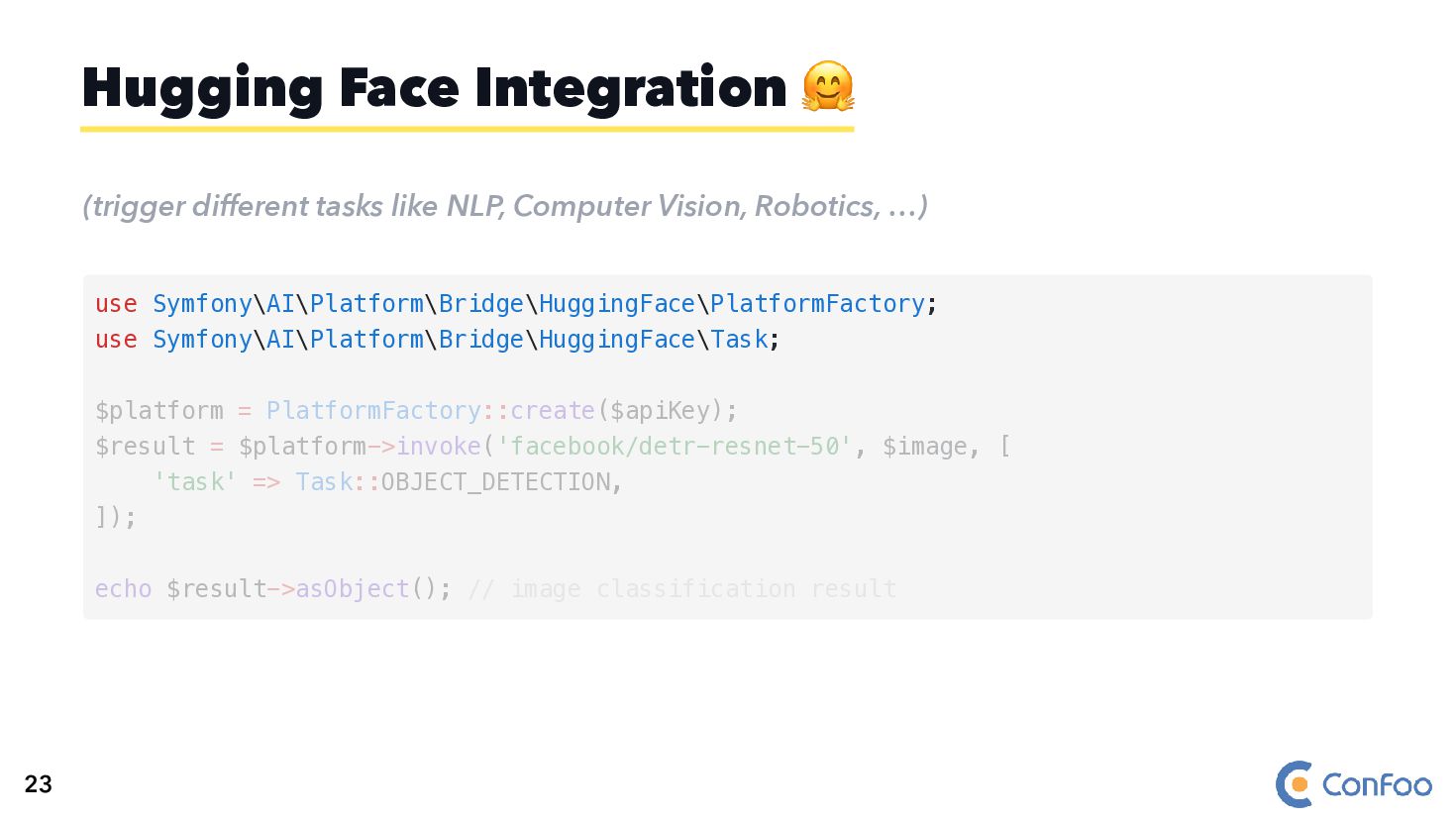Click the first red 'use' keyword
Image resolution: width=1456 pixels, height=820 pixels.
[116, 304]
